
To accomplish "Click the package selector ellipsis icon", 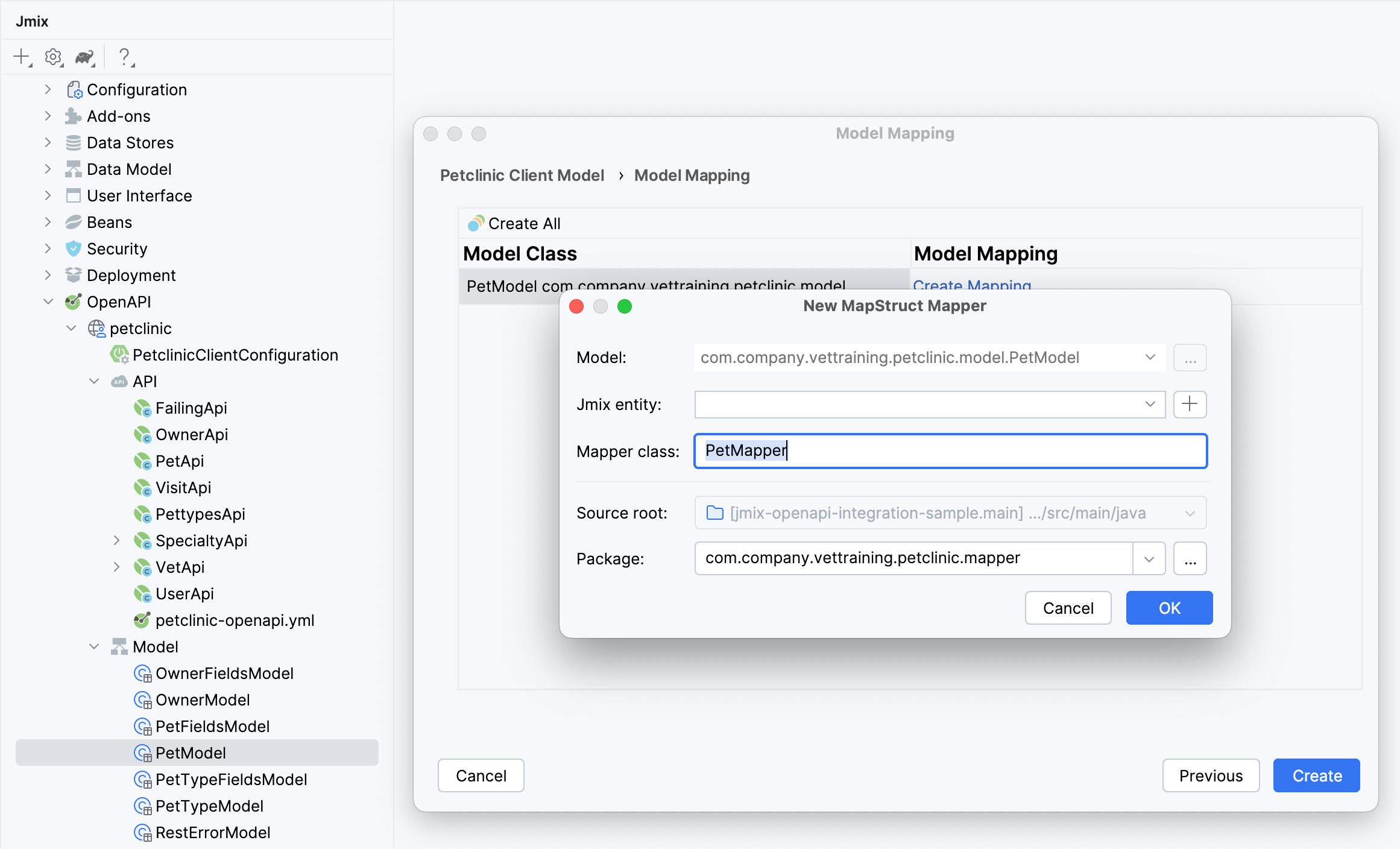I will click(1190, 558).
